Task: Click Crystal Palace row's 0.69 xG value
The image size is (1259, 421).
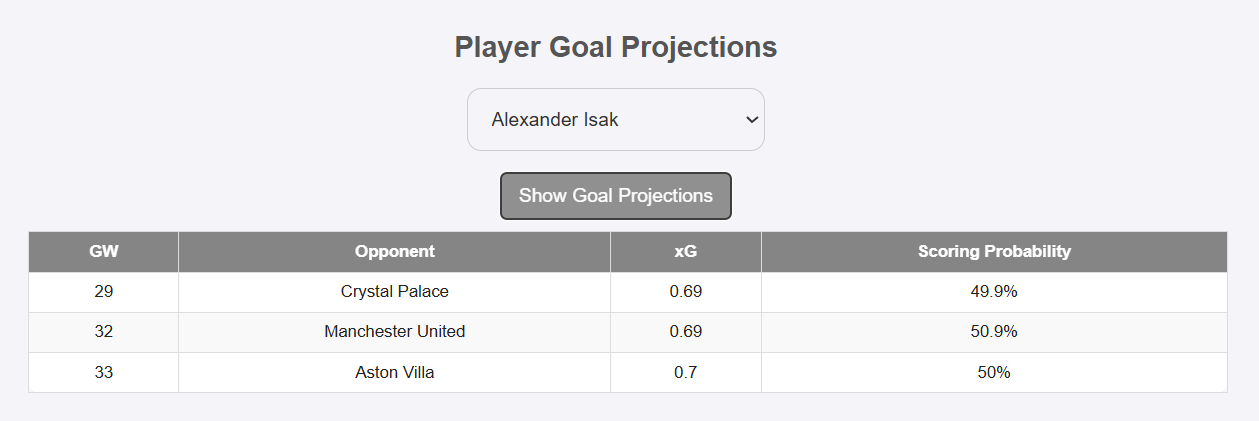Action: point(686,292)
